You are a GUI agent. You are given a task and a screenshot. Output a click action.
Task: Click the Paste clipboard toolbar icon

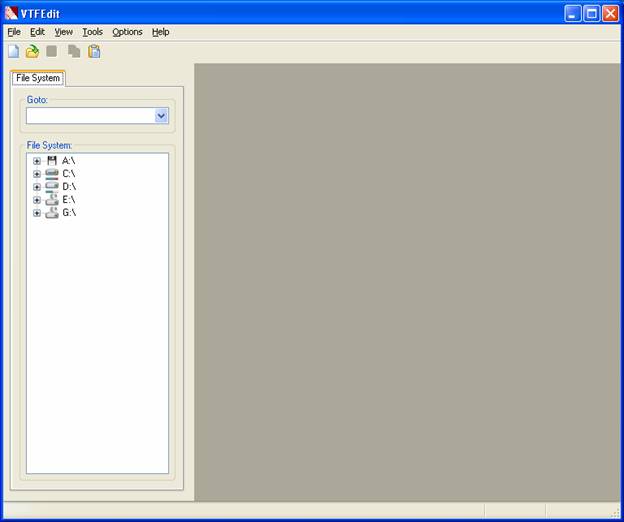click(94, 51)
